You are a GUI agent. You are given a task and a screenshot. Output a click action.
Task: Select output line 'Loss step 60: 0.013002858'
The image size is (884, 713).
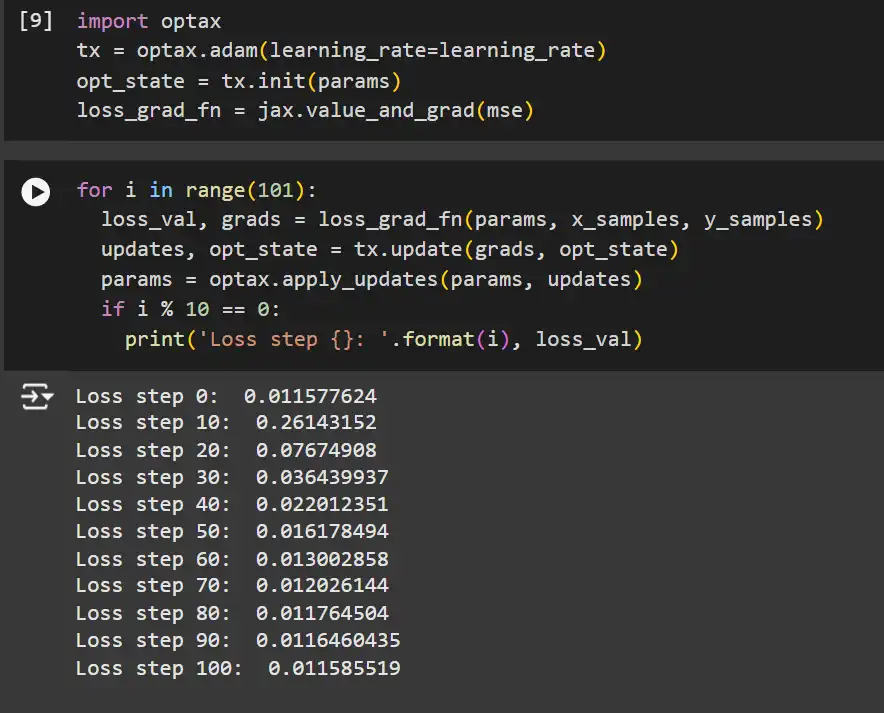click(x=232, y=559)
